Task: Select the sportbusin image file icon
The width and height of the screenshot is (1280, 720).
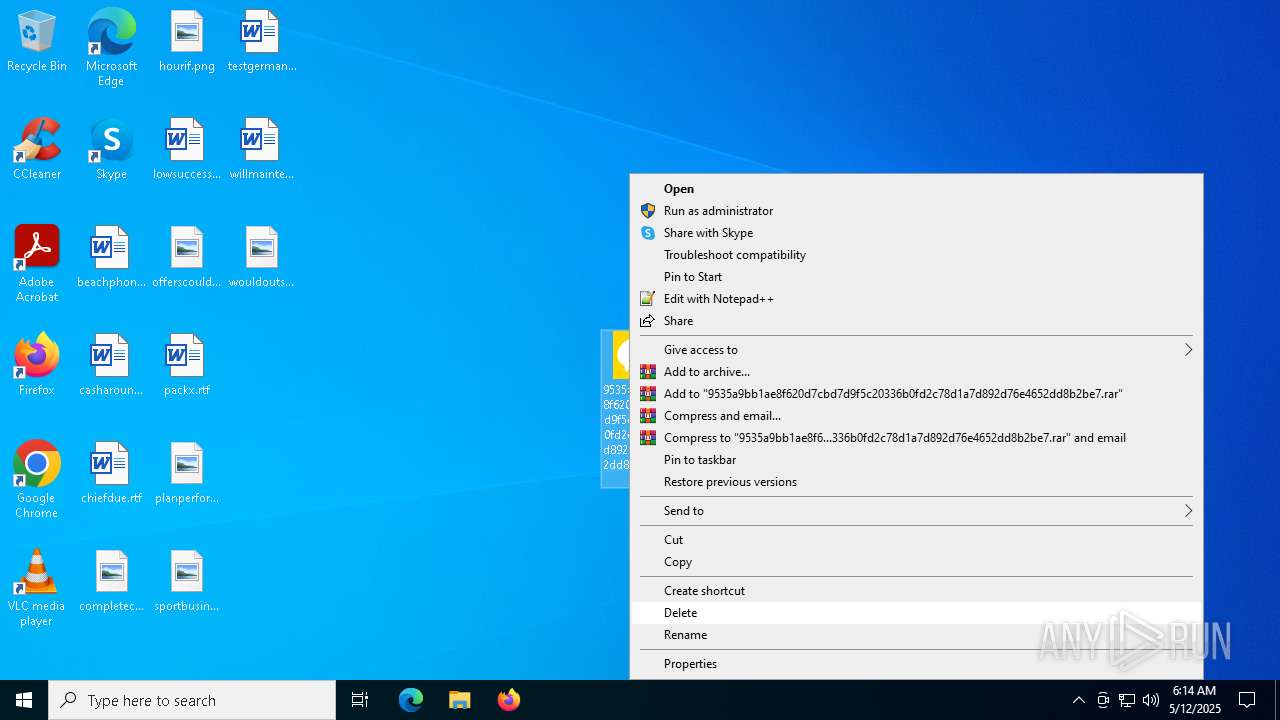Action: click(x=187, y=582)
